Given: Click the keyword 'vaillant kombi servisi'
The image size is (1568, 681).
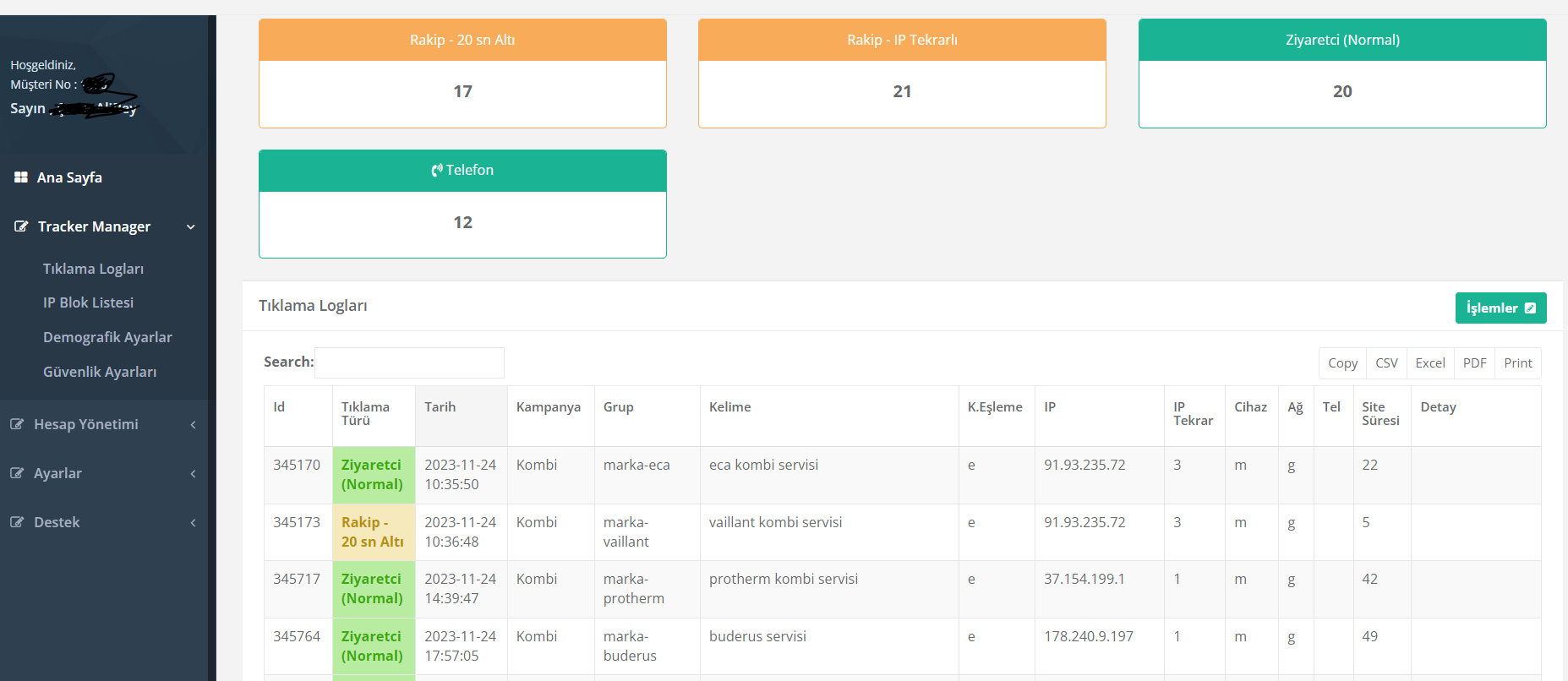Looking at the screenshot, I should 775,522.
